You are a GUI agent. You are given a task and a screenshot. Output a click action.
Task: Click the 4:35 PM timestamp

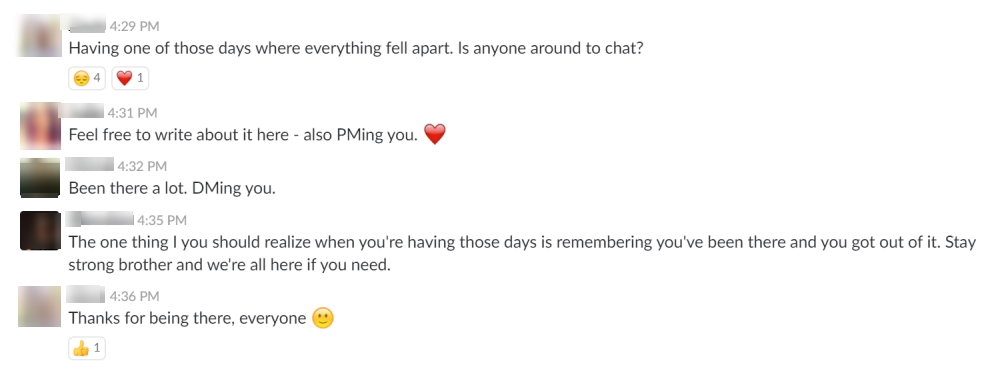[x=162, y=221]
